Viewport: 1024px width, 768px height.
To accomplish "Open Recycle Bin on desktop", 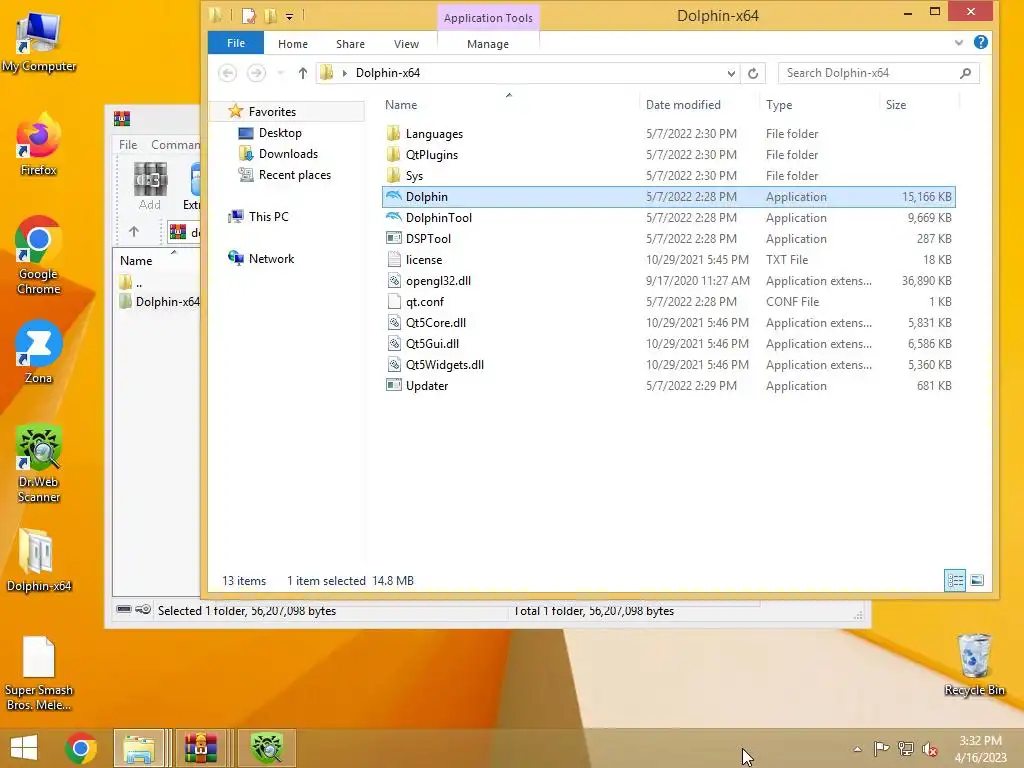I will point(974,665).
